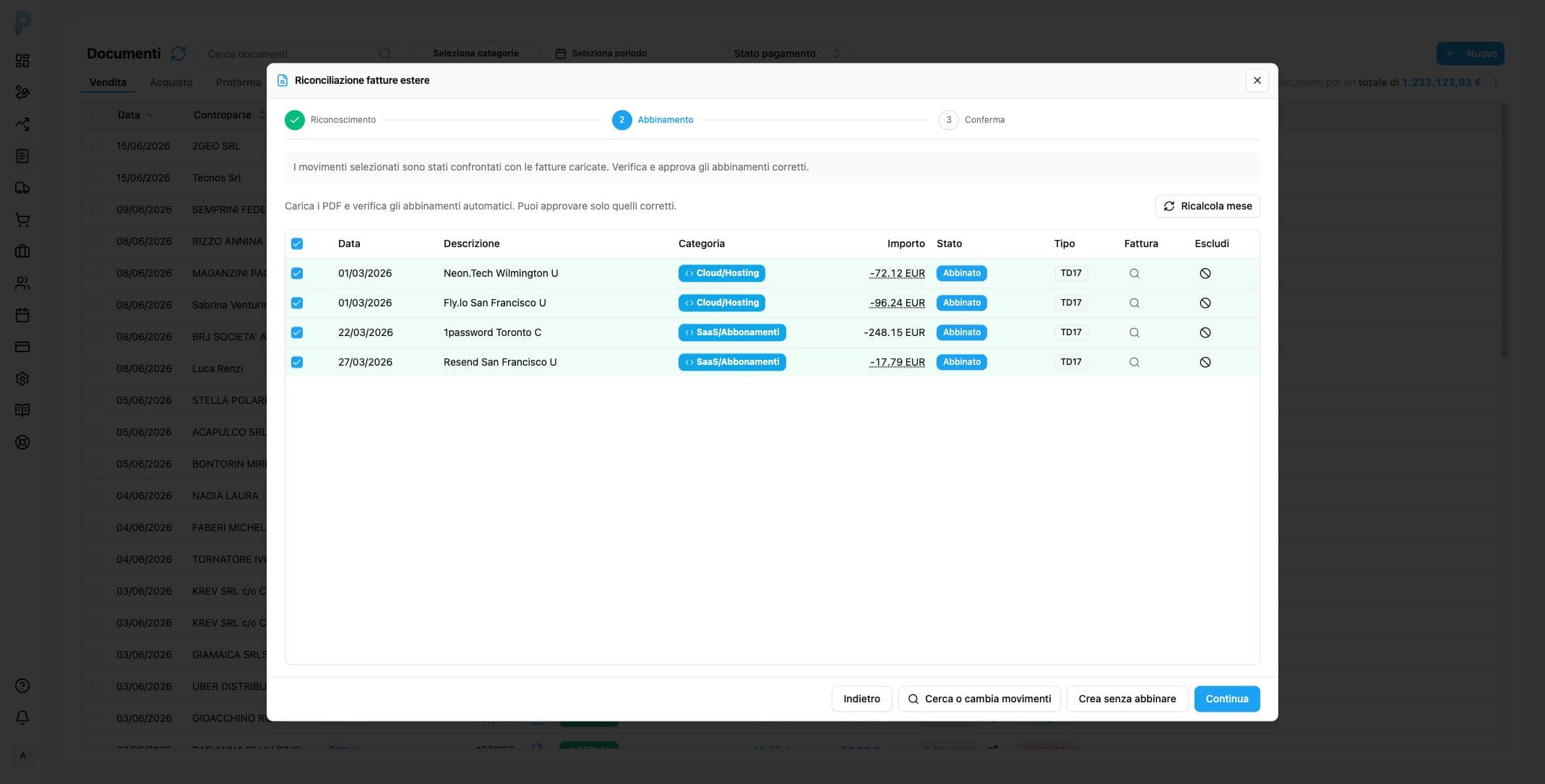Refresh the Documenti list with sync icon

click(178, 53)
